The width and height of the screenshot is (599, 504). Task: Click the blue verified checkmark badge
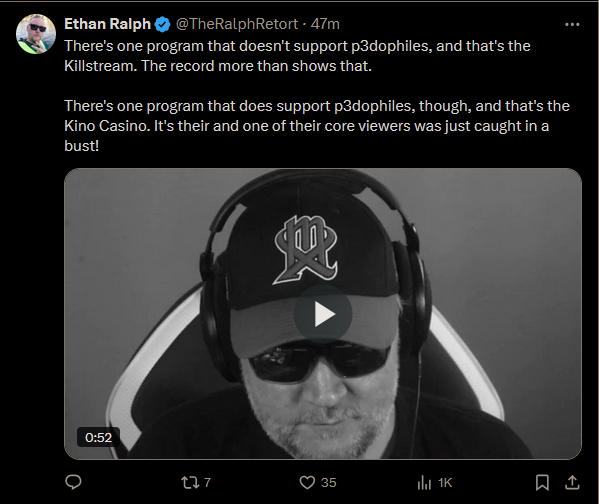pos(163,24)
